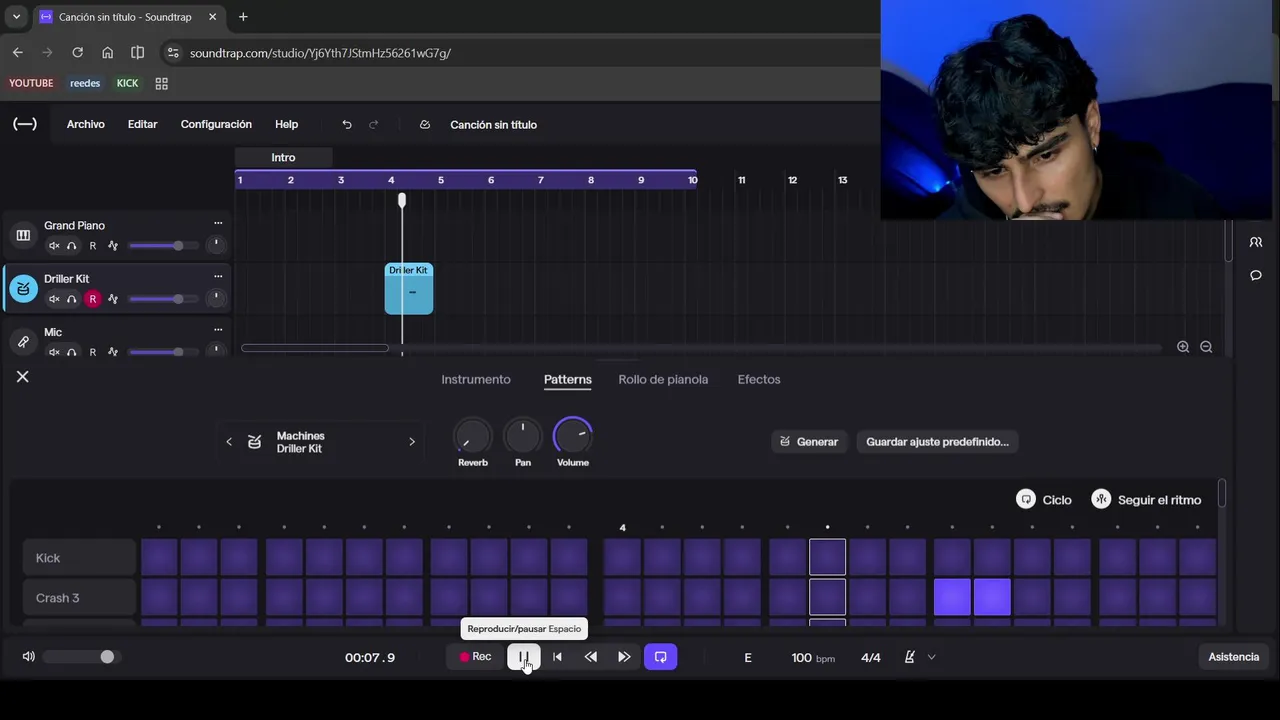Screen dimensions: 1280x720
Task: Activate the highlighted Kick step pad
Action: tap(827, 557)
